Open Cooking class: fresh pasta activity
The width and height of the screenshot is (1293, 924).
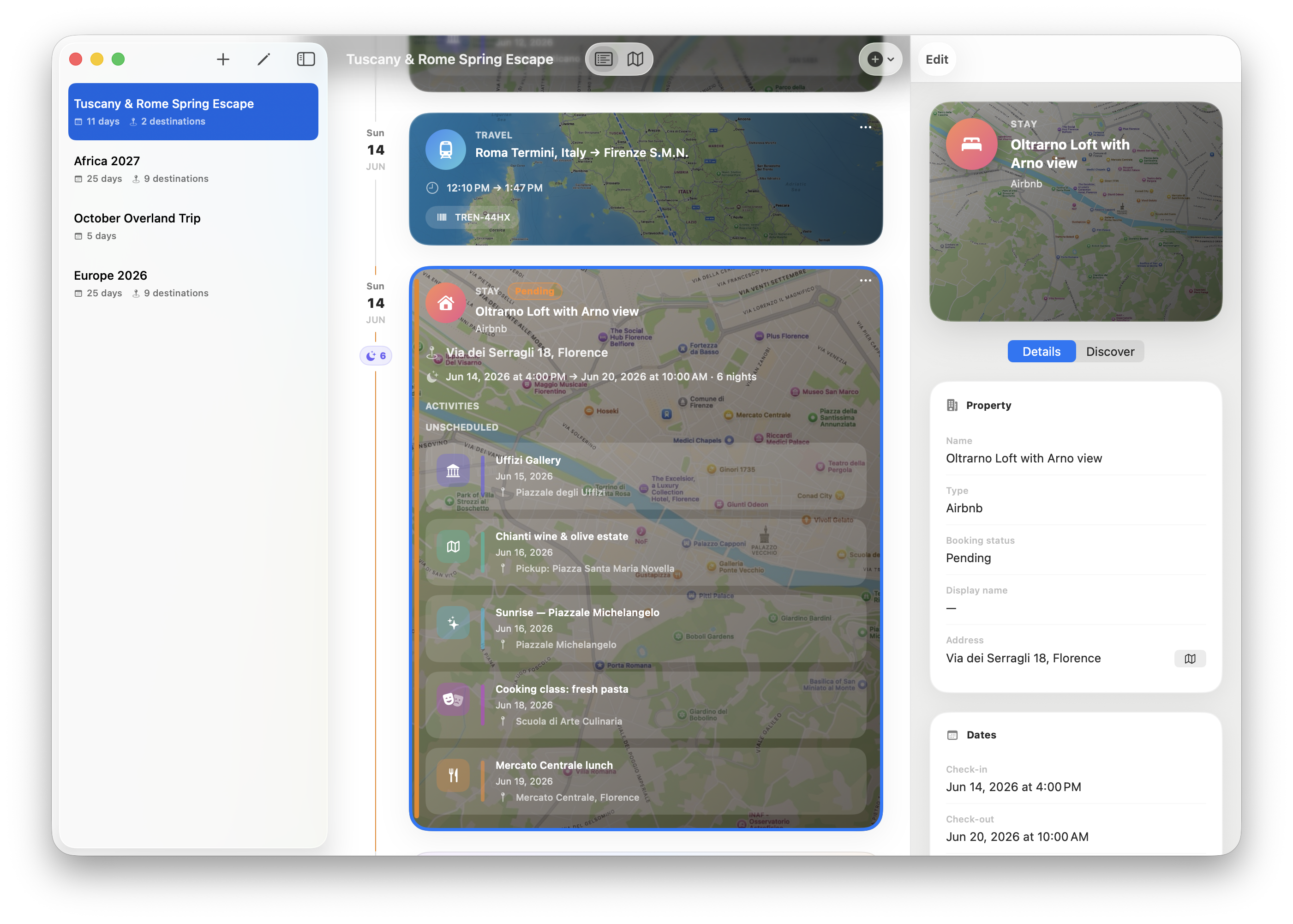pos(646,705)
